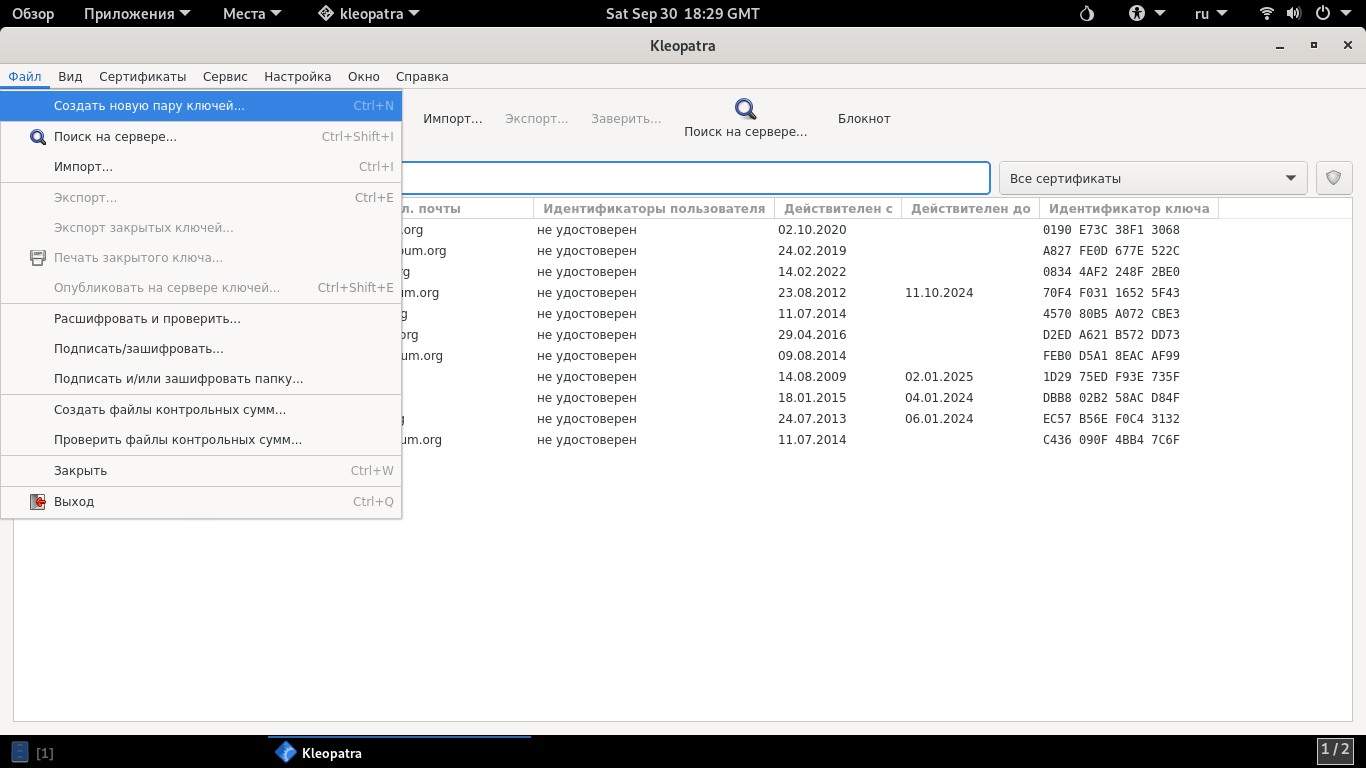Sort by 'Действителен до' column header
The image size is (1366, 768).
970,209
